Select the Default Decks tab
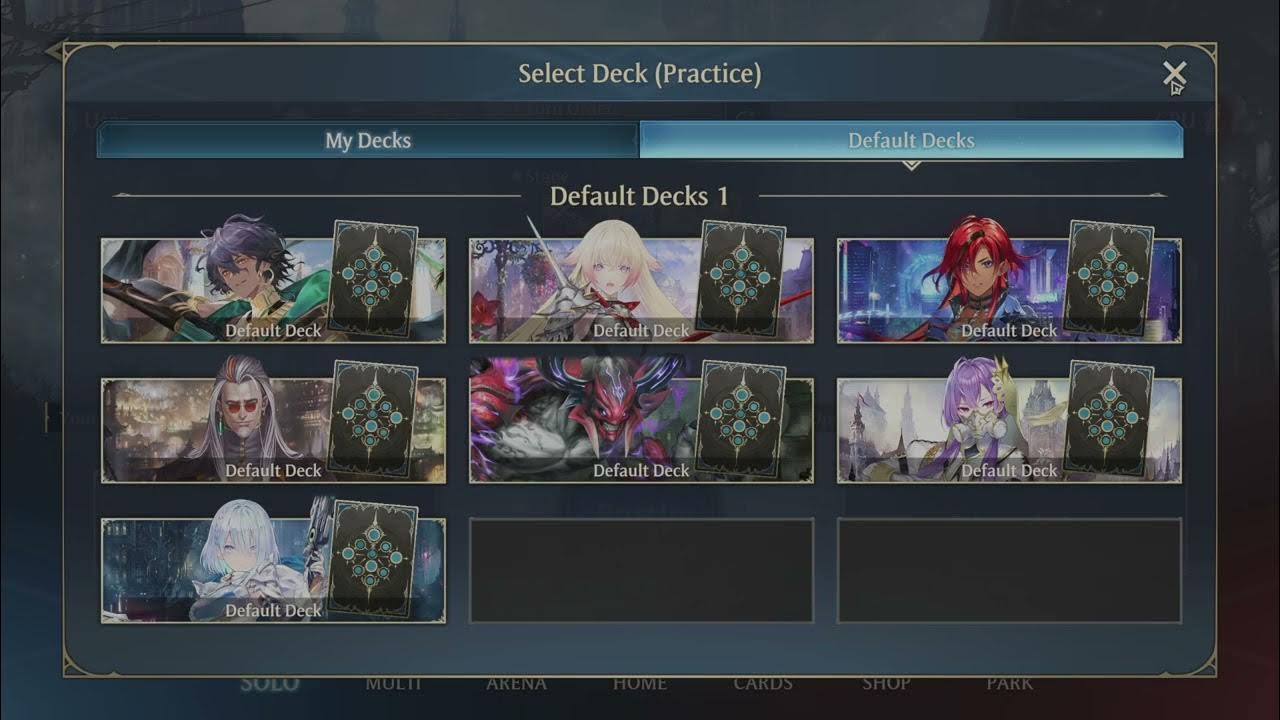This screenshot has height=720, width=1280. [x=911, y=140]
